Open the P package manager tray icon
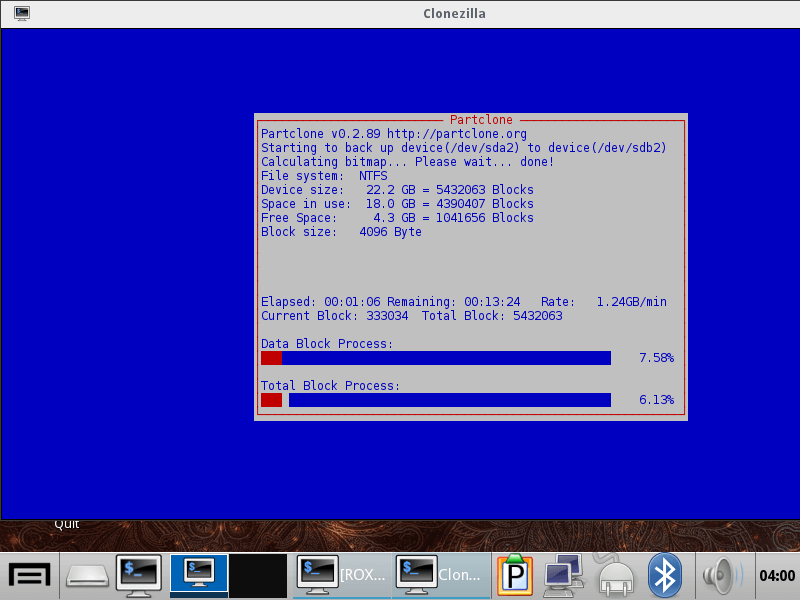Viewport: 800px width, 600px height. tap(515, 575)
